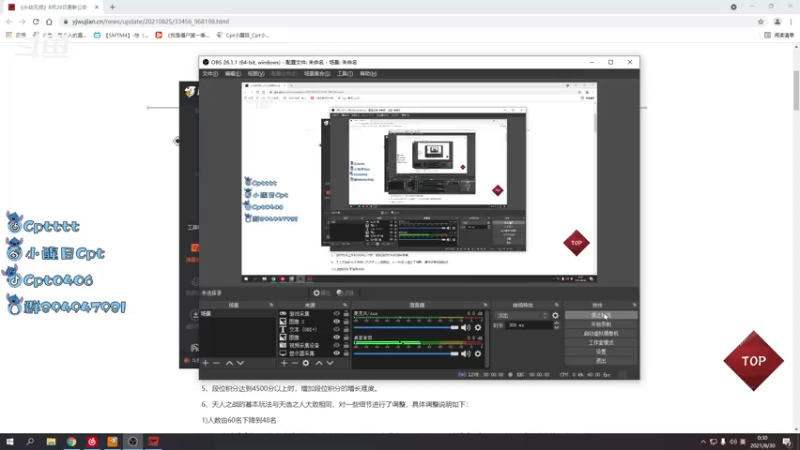Toggle visibility of 游戏采集 source

[336, 314]
